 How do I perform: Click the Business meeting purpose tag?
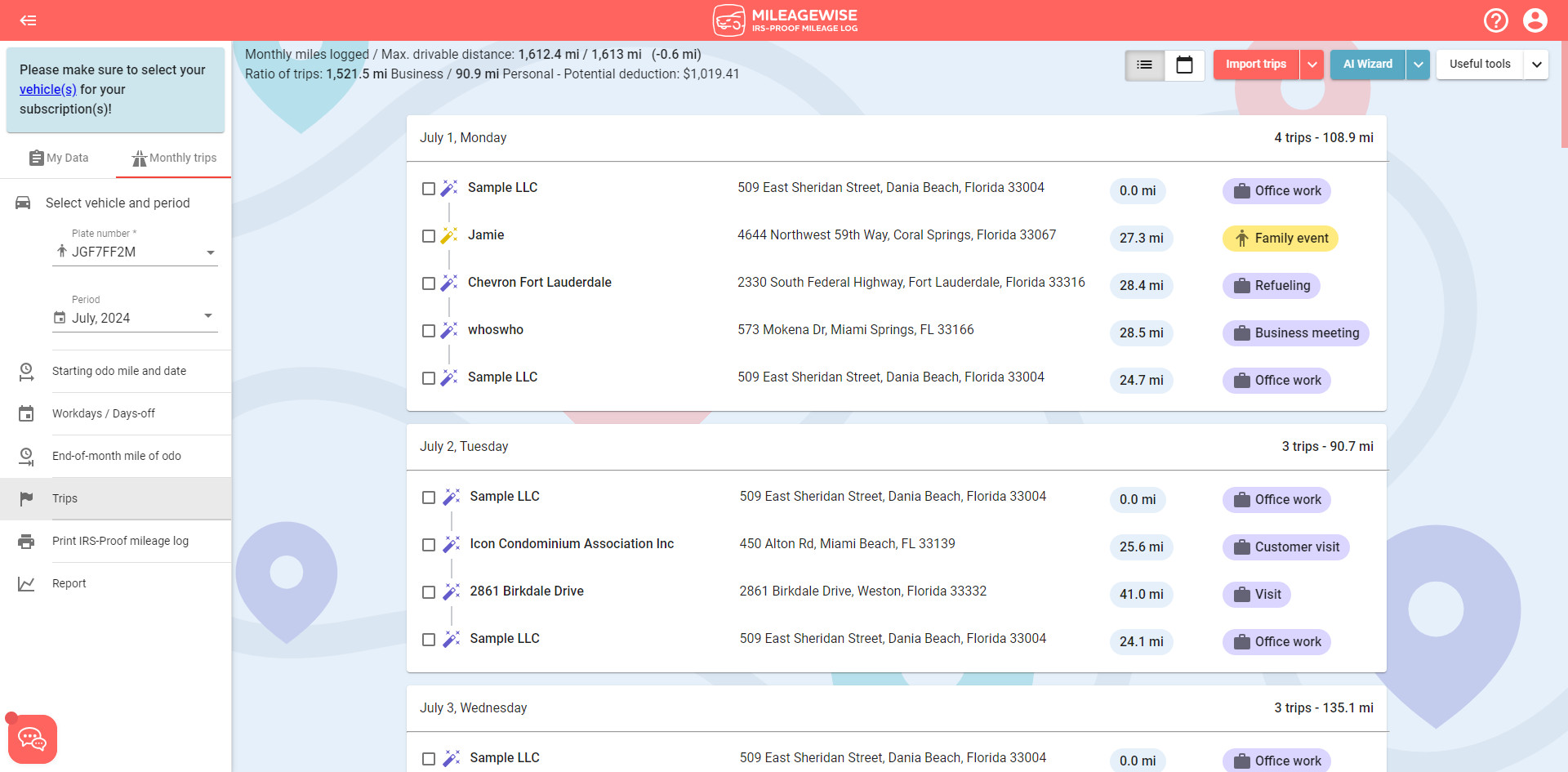coord(1296,333)
